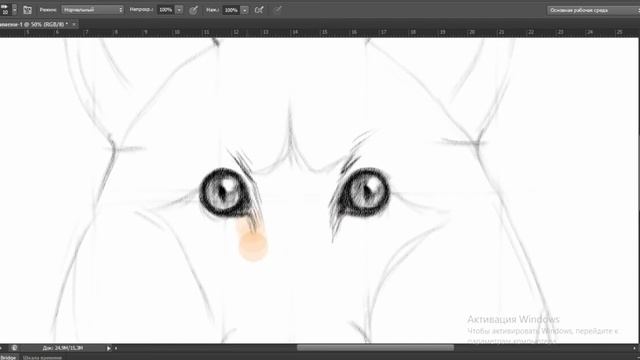Toggle pressure for opacity icon
This screenshot has height=360, width=640.
pos(193,10)
